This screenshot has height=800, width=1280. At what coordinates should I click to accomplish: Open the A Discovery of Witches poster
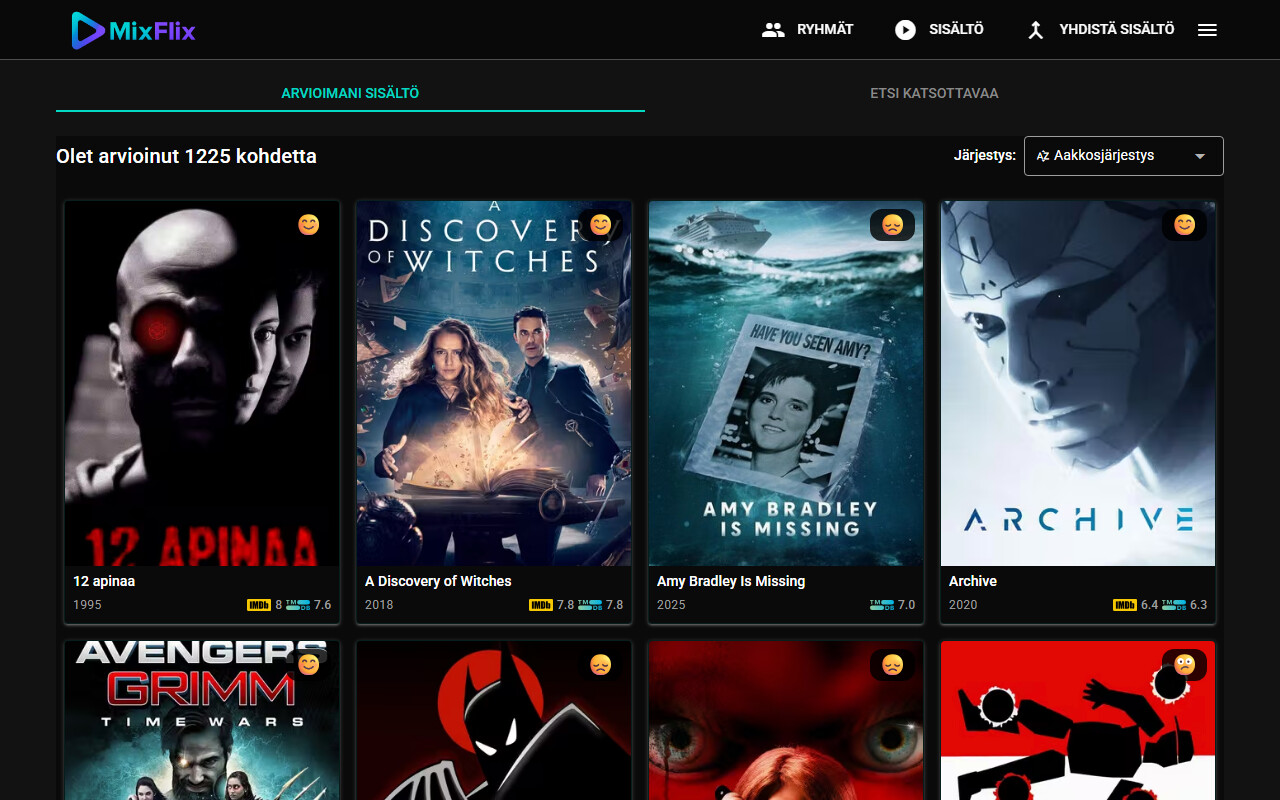click(x=494, y=384)
